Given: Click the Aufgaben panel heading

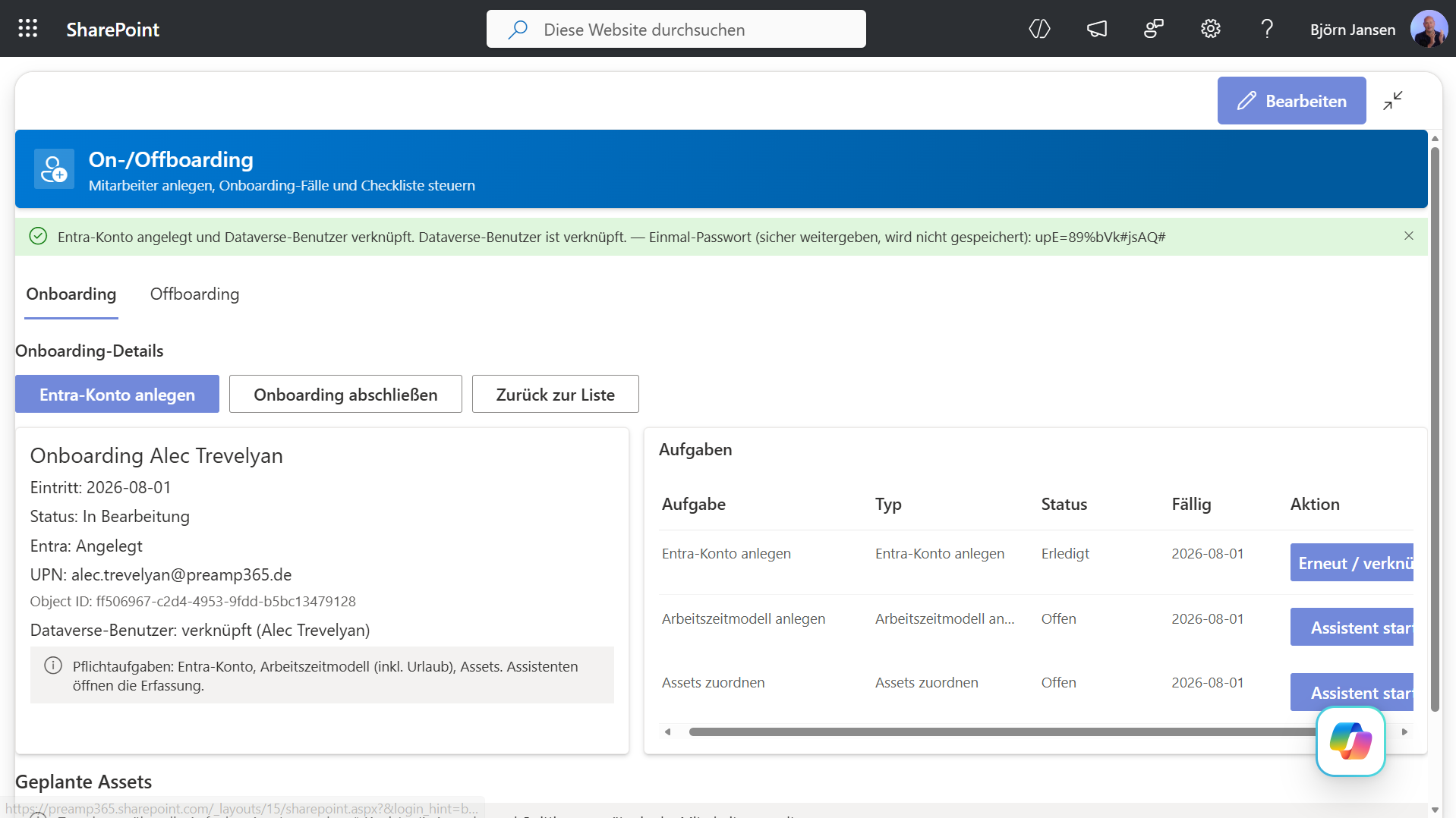Looking at the screenshot, I should point(695,449).
